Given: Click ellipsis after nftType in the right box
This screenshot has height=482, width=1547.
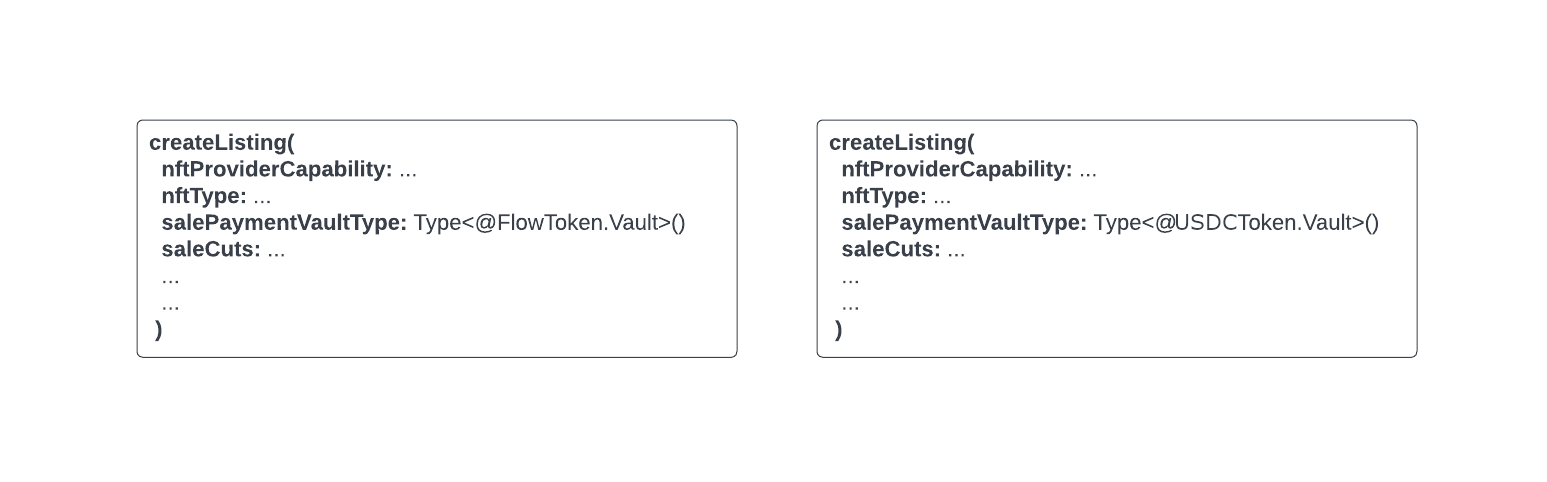Looking at the screenshot, I should (x=942, y=199).
